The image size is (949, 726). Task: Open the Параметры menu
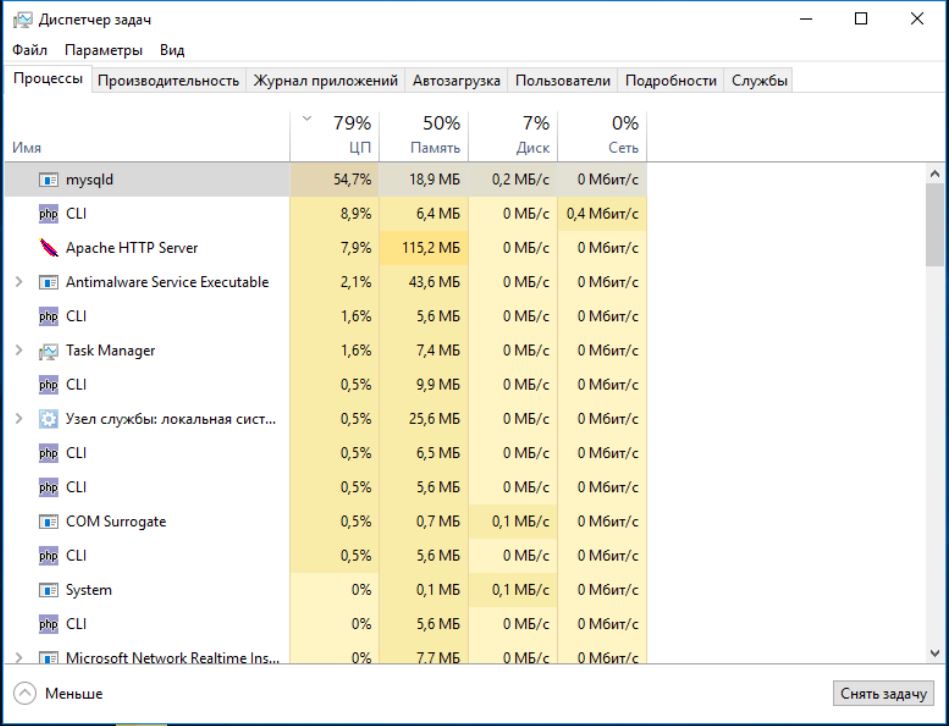click(x=103, y=50)
